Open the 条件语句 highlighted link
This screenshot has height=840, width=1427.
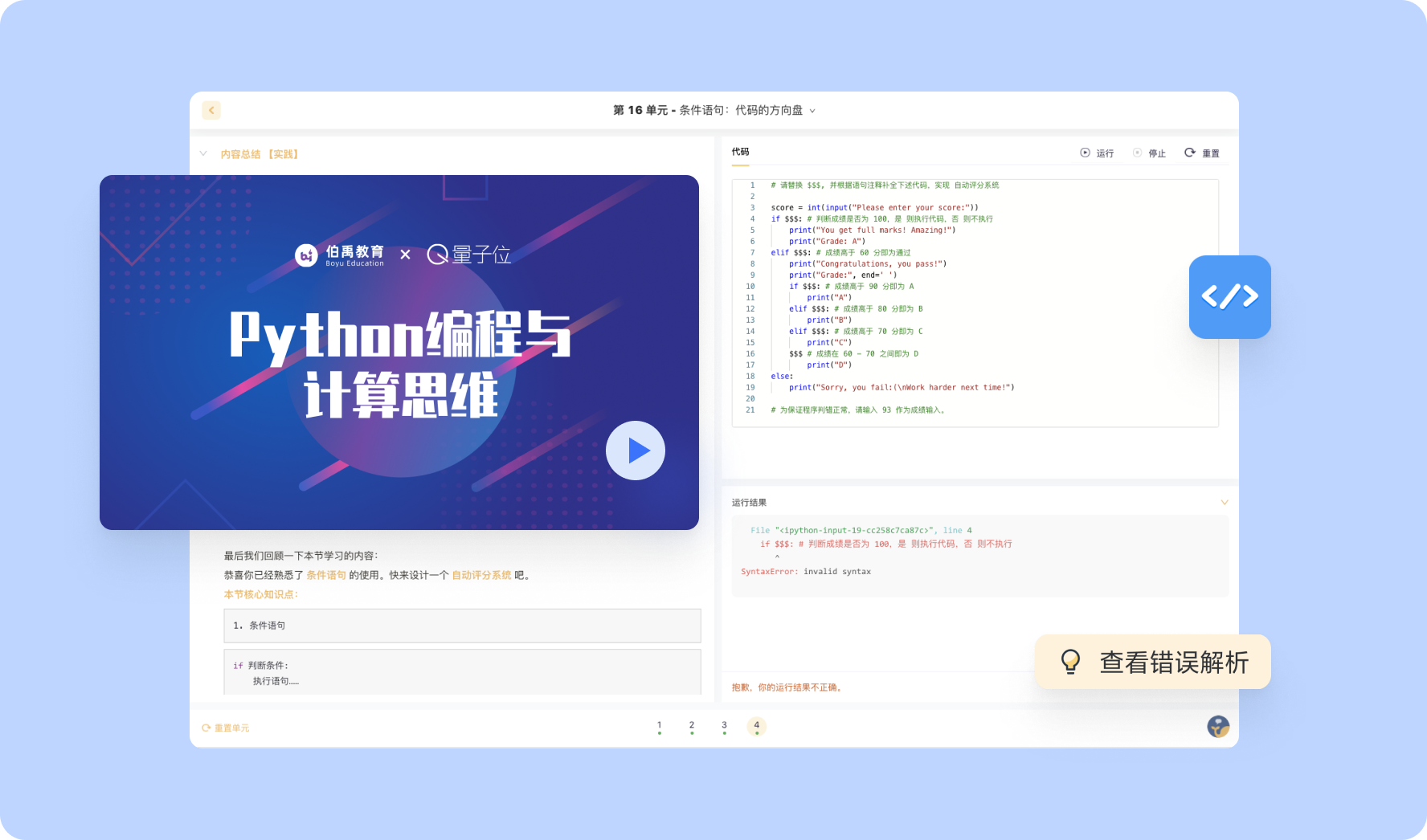(326, 575)
